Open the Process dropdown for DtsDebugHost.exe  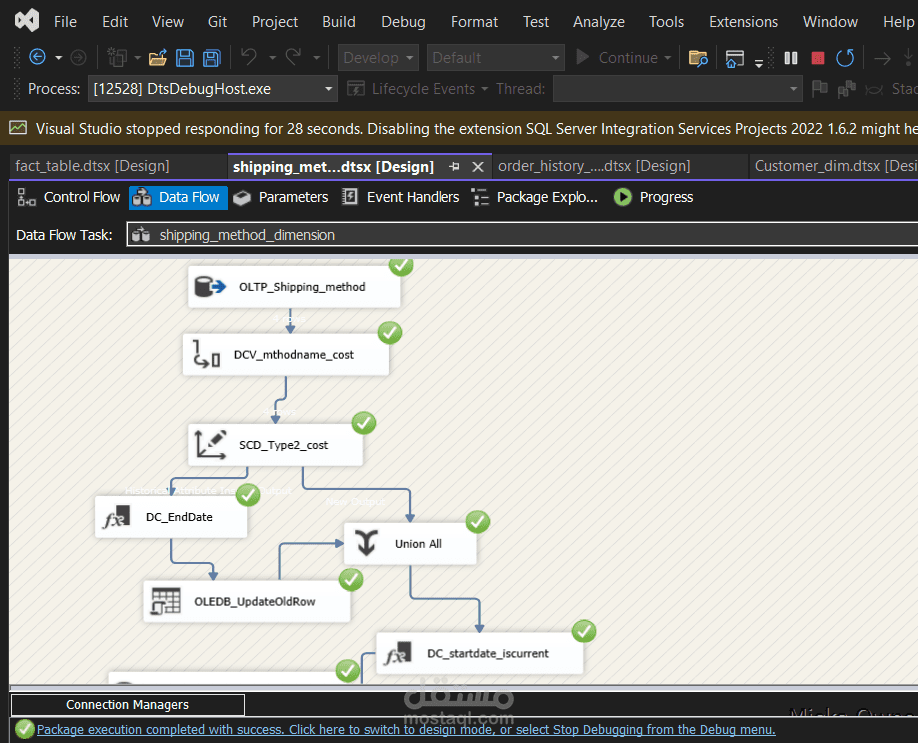point(329,89)
